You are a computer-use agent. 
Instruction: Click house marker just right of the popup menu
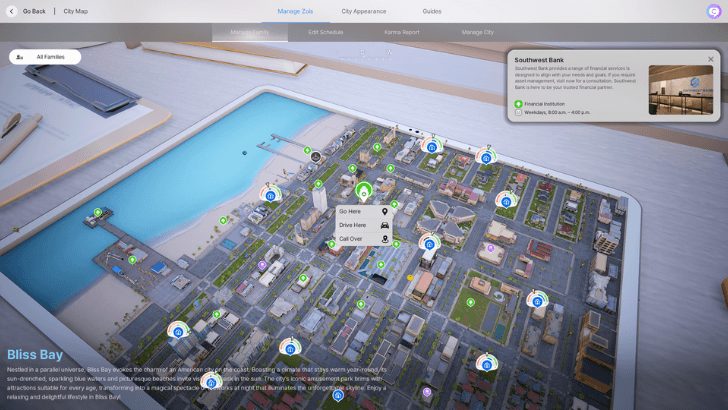point(430,244)
